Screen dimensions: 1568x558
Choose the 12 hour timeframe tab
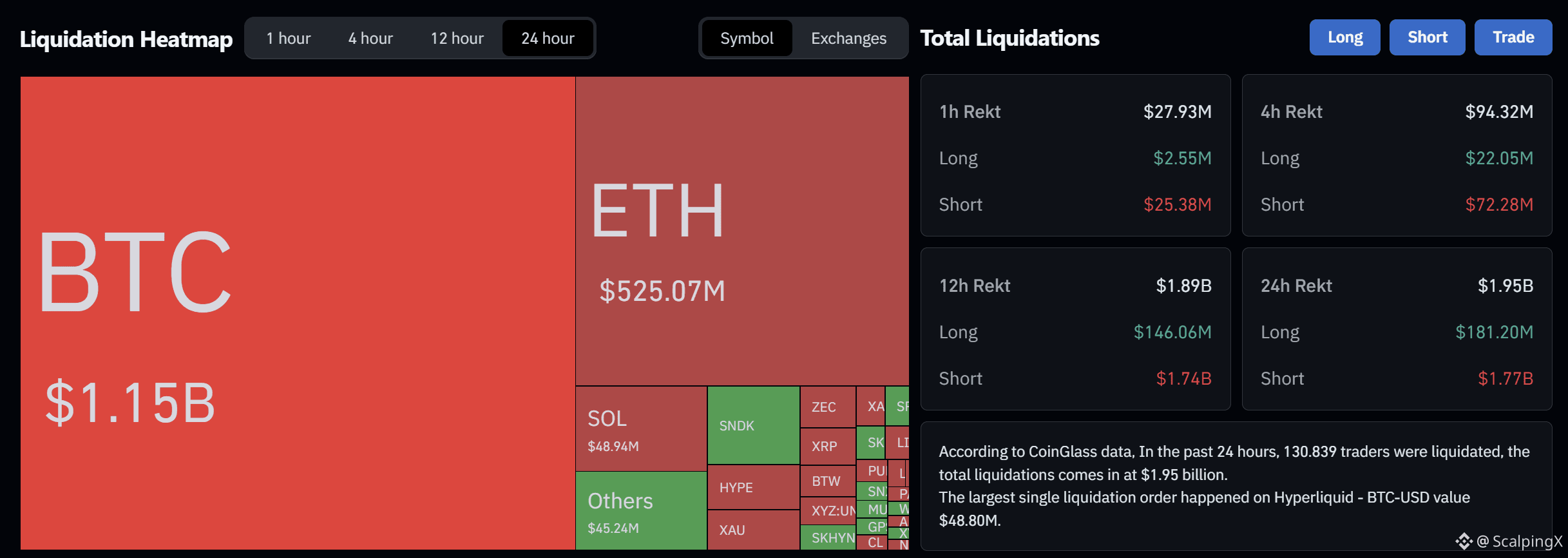457,39
